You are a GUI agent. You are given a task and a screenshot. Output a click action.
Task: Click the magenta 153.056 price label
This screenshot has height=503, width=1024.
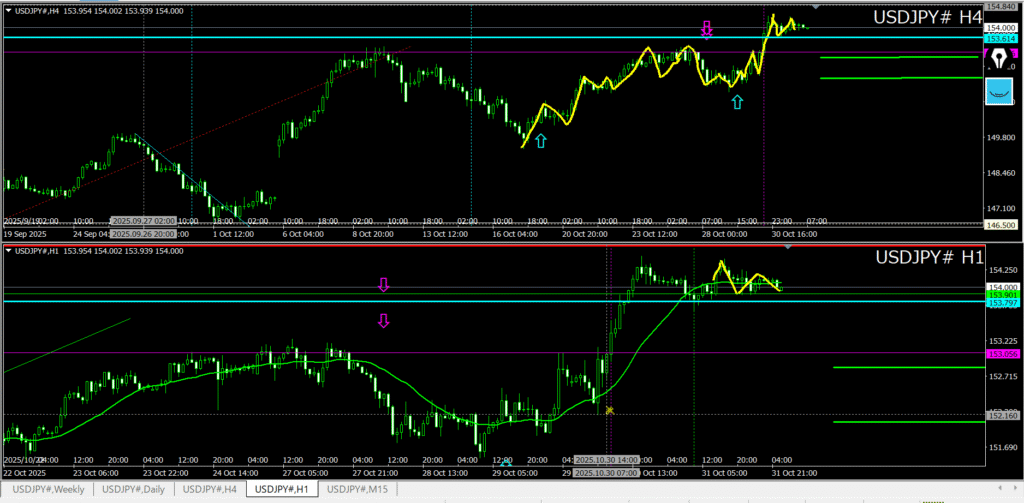pyautogui.click(x=1001, y=353)
